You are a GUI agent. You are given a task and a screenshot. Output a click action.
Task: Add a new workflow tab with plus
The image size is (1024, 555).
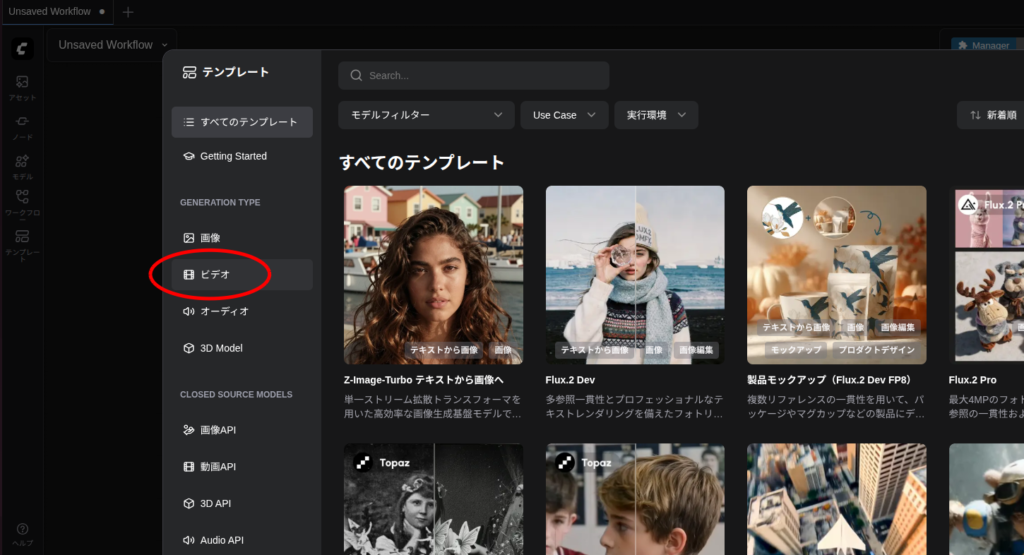(128, 12)
